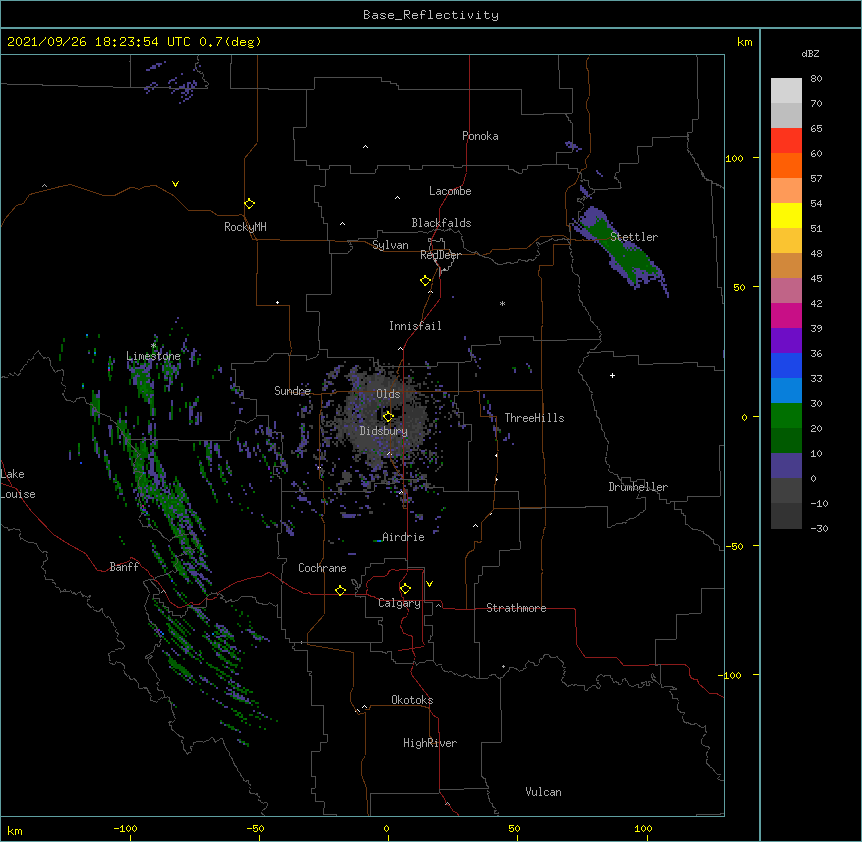The image size is (862, 842).
Task: Click the HighRiver city label
Action: coord(430,743)
